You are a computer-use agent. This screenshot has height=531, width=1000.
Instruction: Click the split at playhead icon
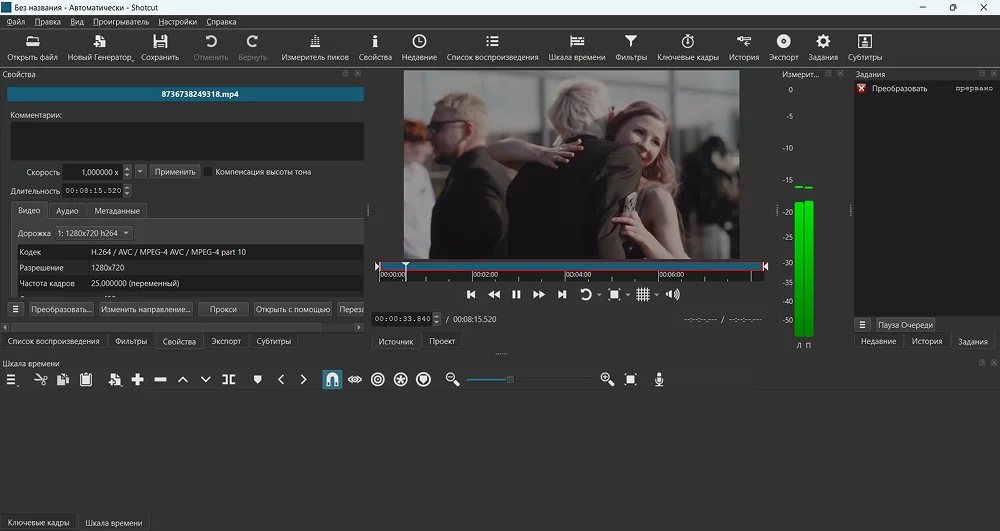tap(229, 380)
